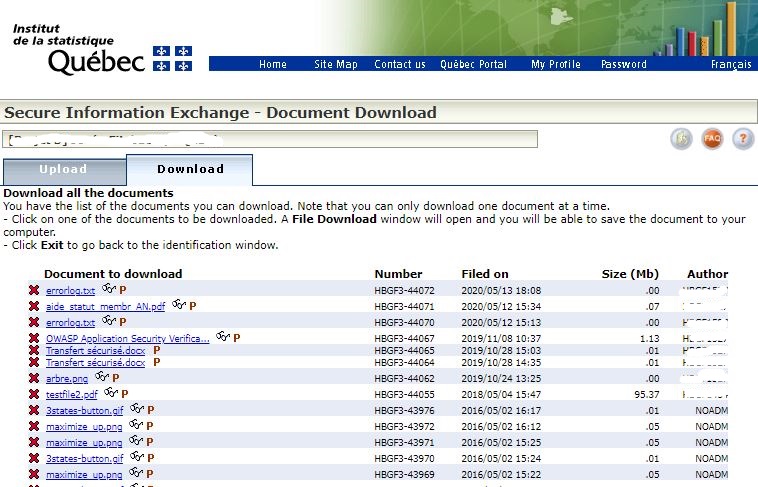Switch to the Upload tab
758x487 pixels.
coord(64,171)
